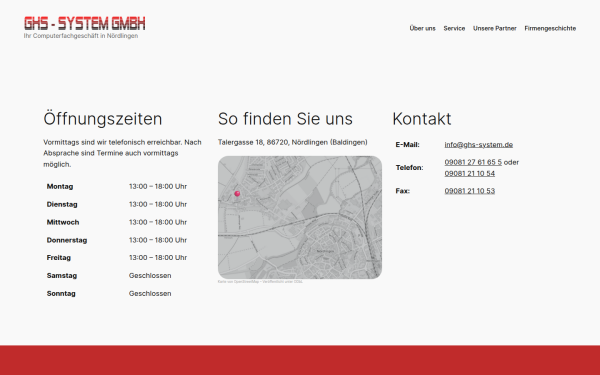Viewport: 600px width, 375px height.
Task: Select the Kontakt heading
Action: click(x=422, y=119)
